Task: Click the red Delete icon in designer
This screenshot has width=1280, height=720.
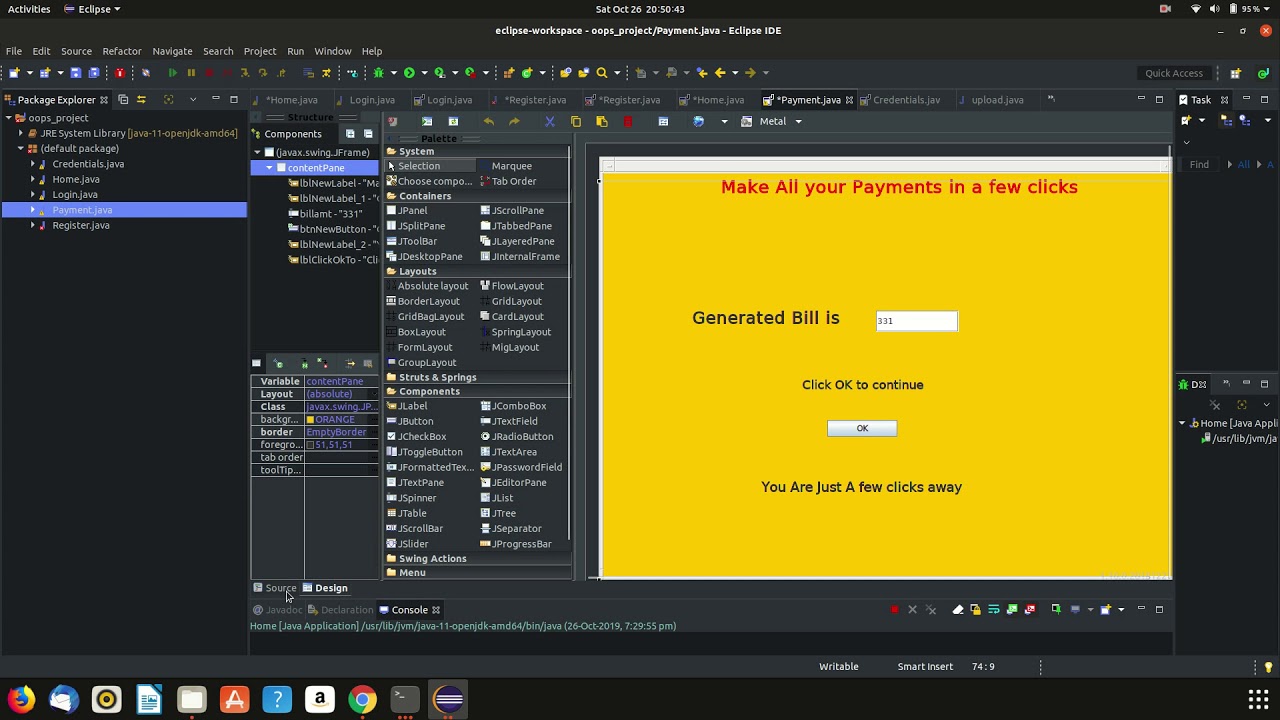Action: pyautogui.click(x=627, y=121)
